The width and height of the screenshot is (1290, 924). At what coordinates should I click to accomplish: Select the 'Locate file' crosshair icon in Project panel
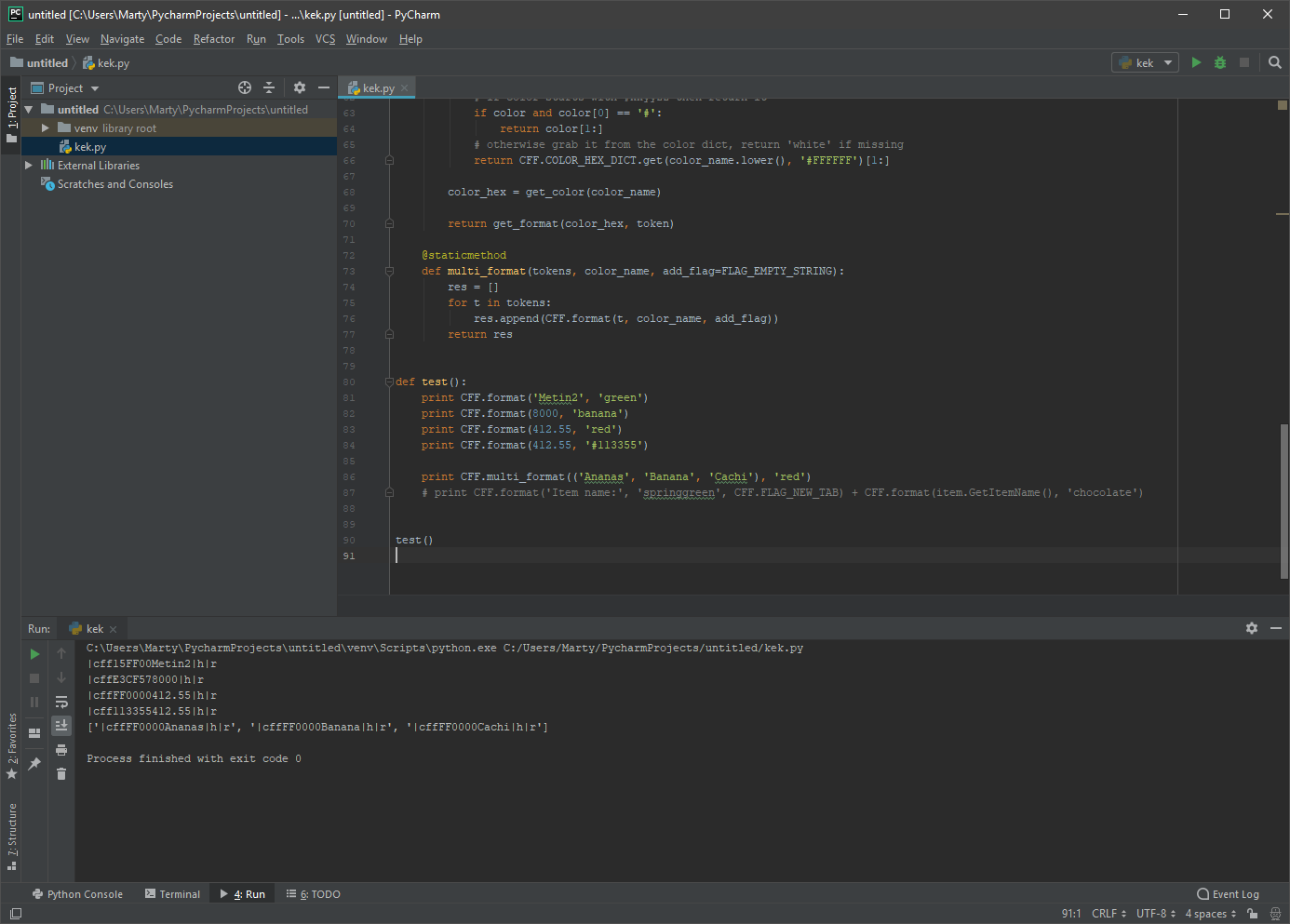[x=245, y=87]
